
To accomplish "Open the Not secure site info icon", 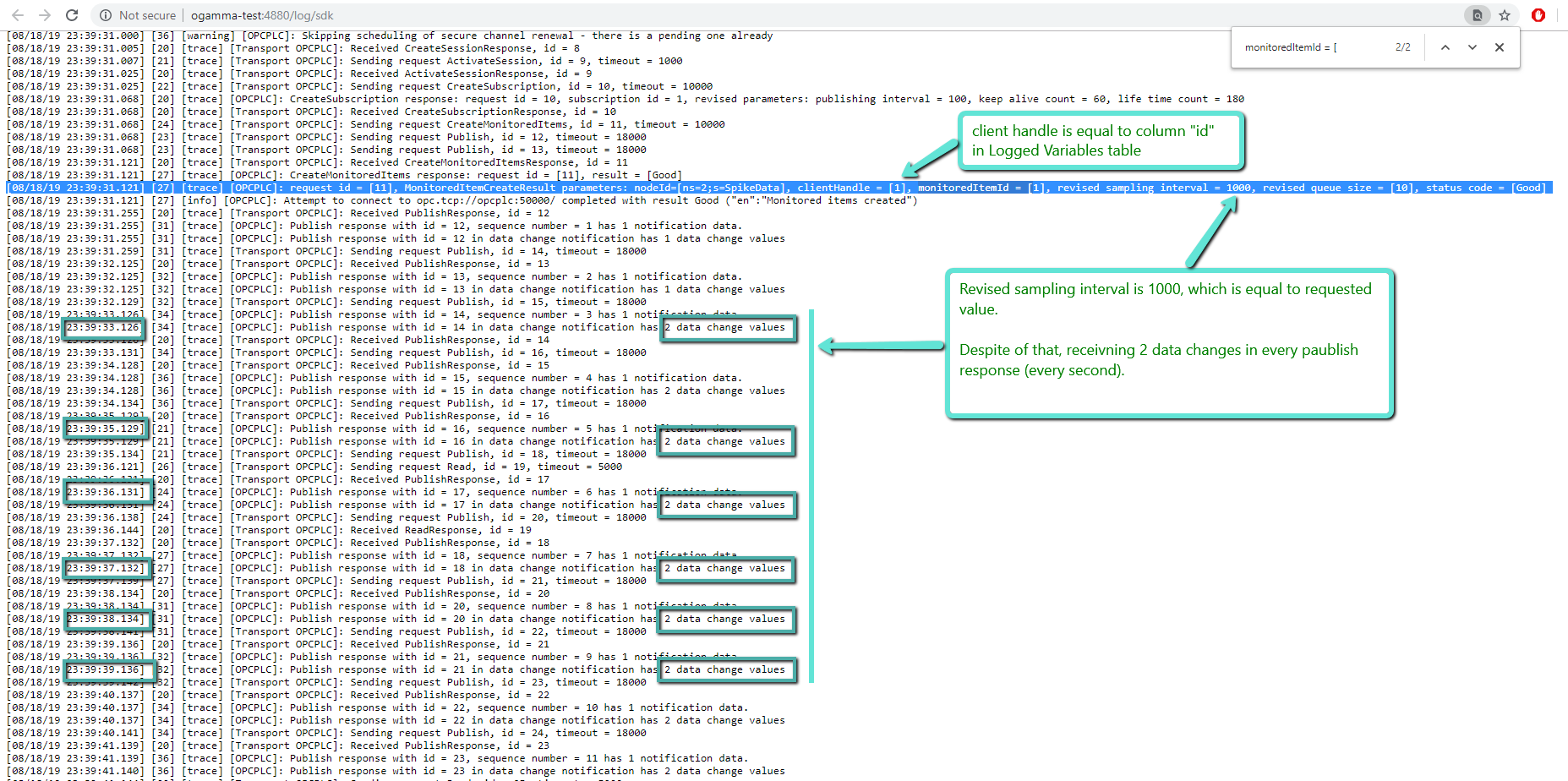I will [106, 15].
